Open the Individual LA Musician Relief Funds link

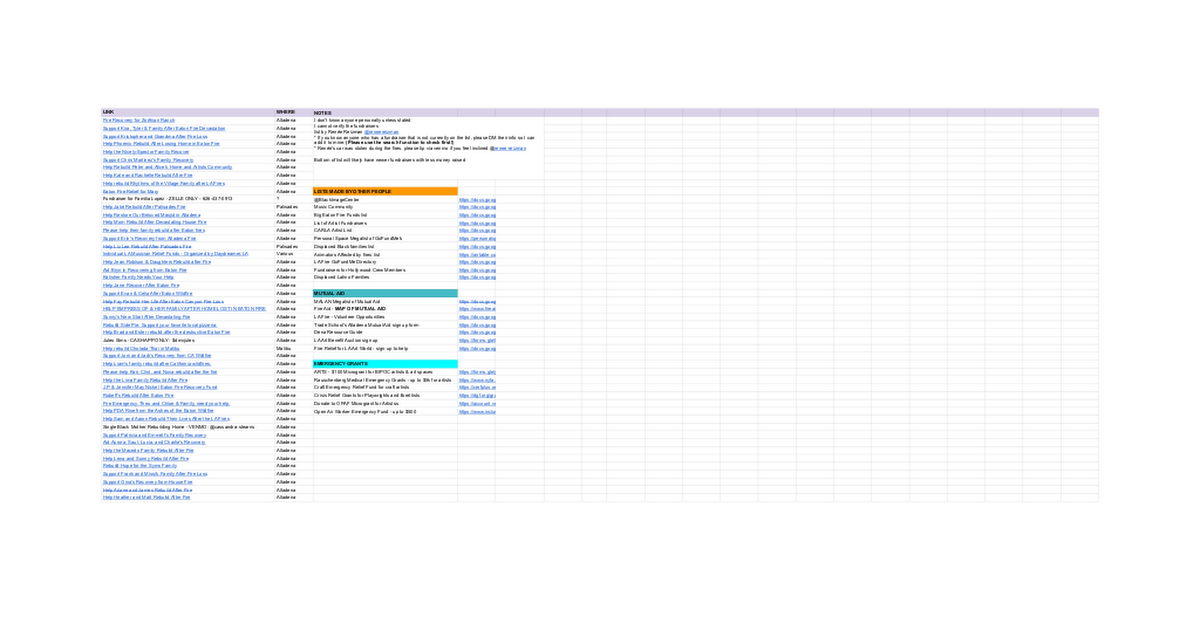coord(175,254)
